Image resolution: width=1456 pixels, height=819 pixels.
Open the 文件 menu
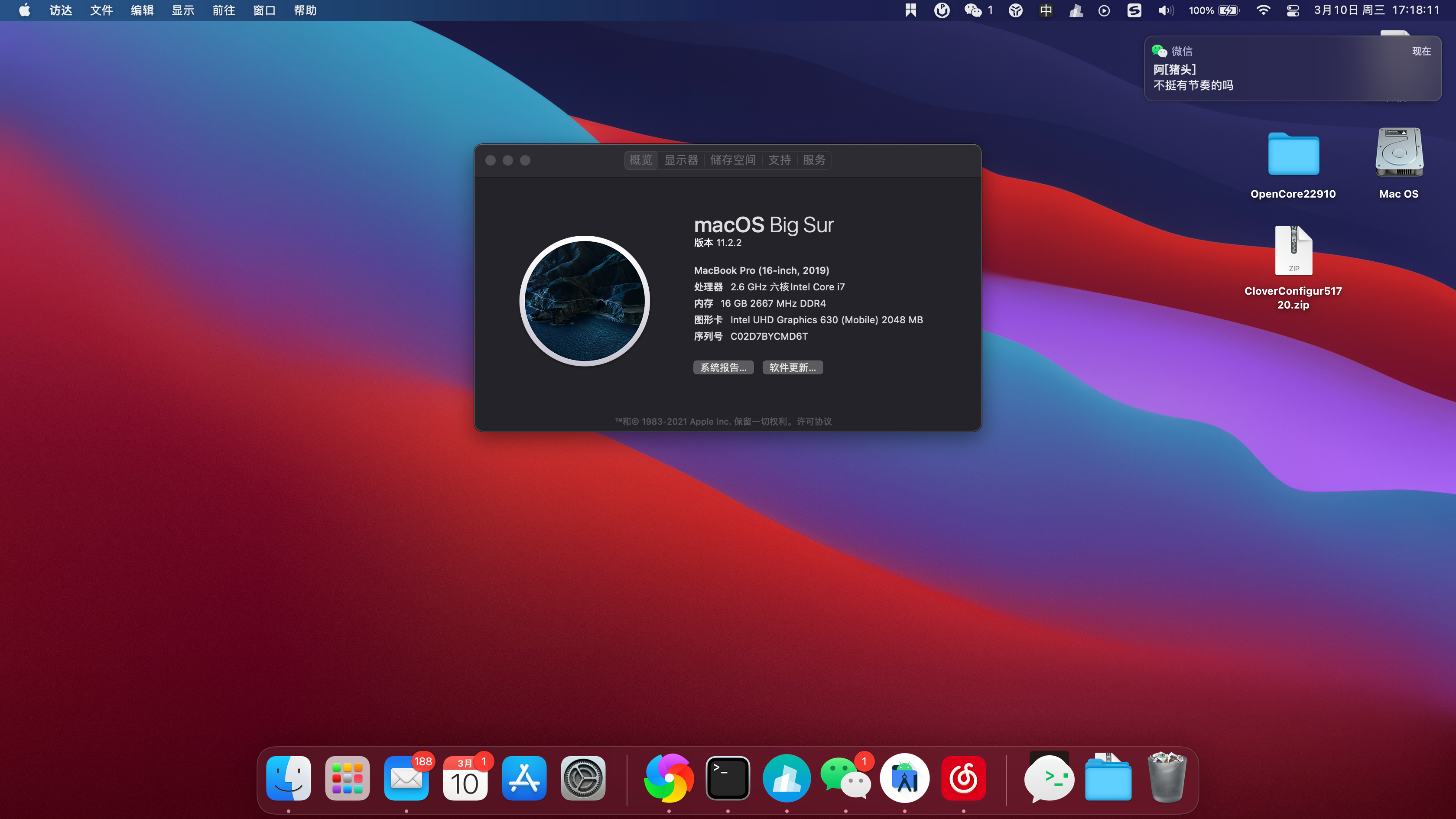point(101,10)
